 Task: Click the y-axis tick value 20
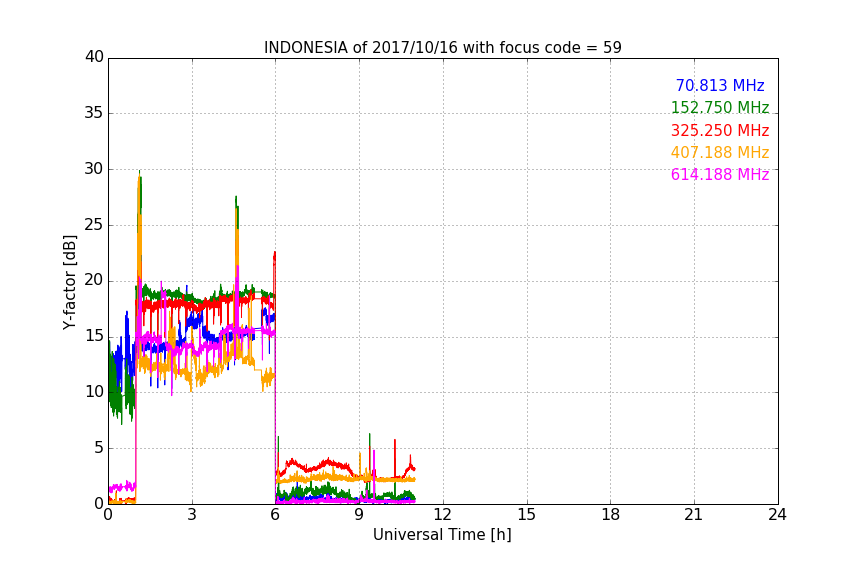click(x=94, y=280)
